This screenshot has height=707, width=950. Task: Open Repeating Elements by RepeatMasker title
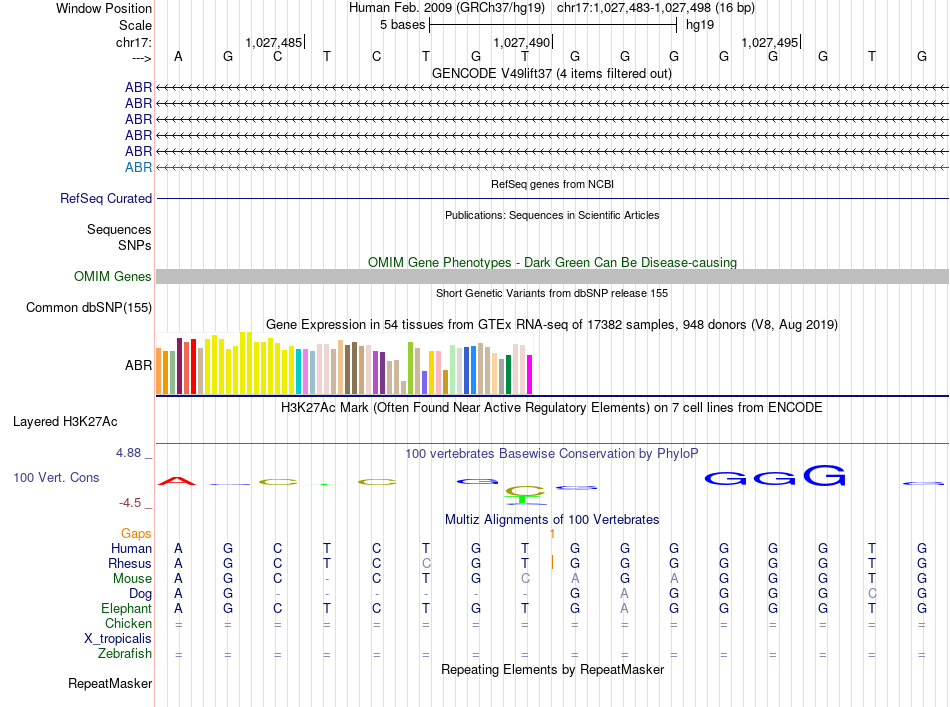tap(552, 670)
